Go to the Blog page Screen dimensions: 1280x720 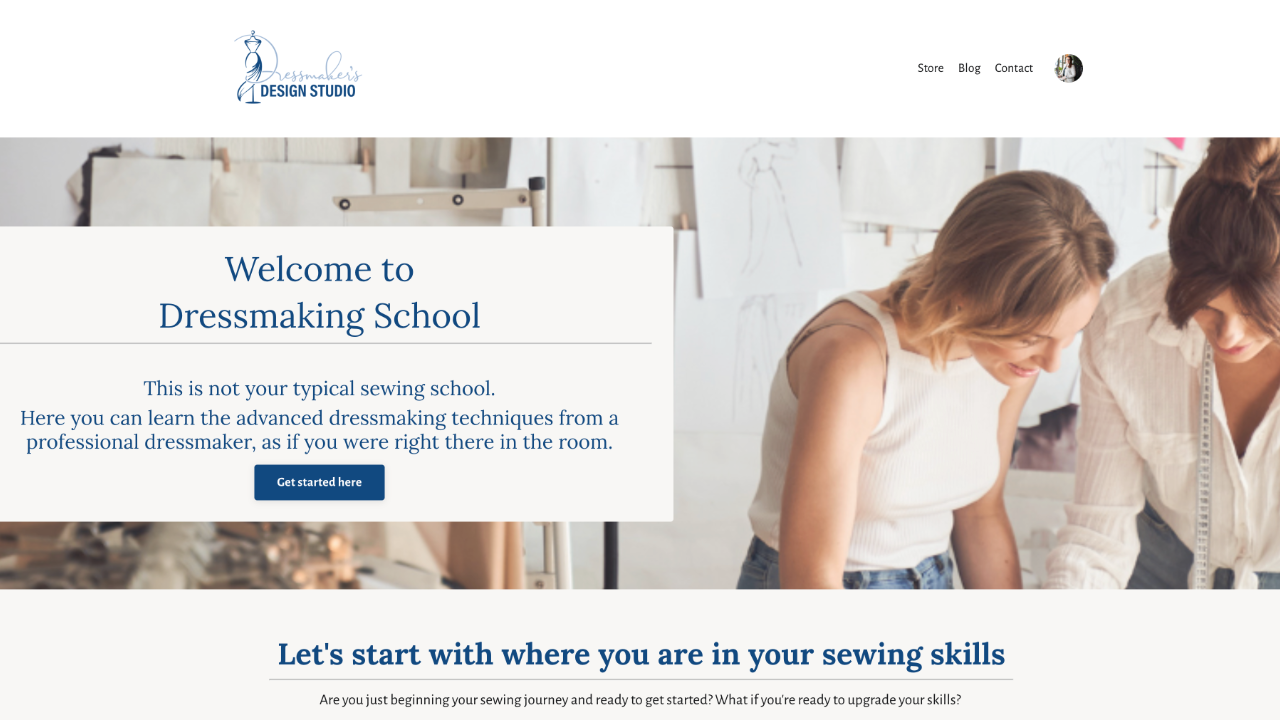969,68
